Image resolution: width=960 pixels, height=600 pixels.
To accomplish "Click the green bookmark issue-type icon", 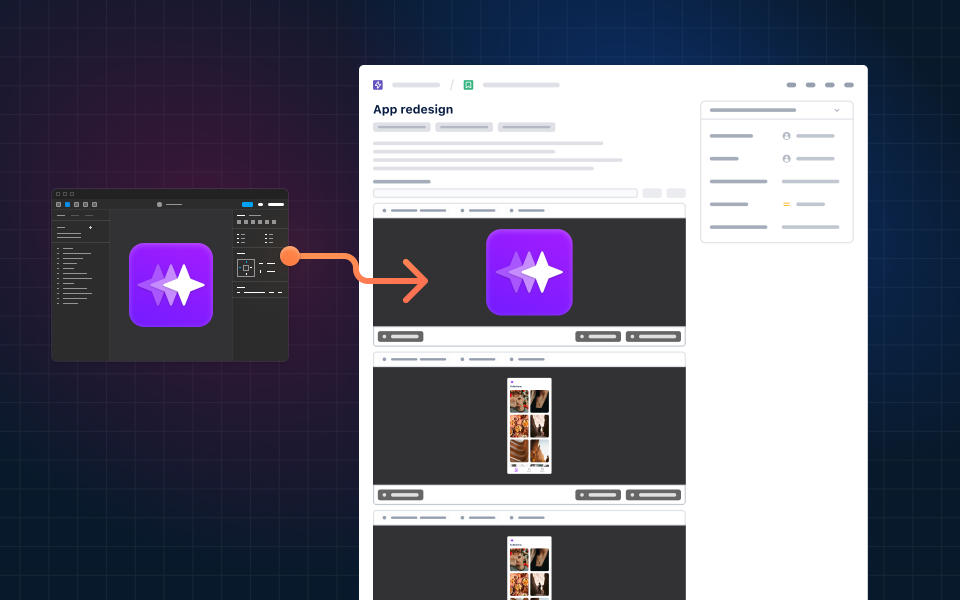I will pyautogui.click(x=468, y=85).
